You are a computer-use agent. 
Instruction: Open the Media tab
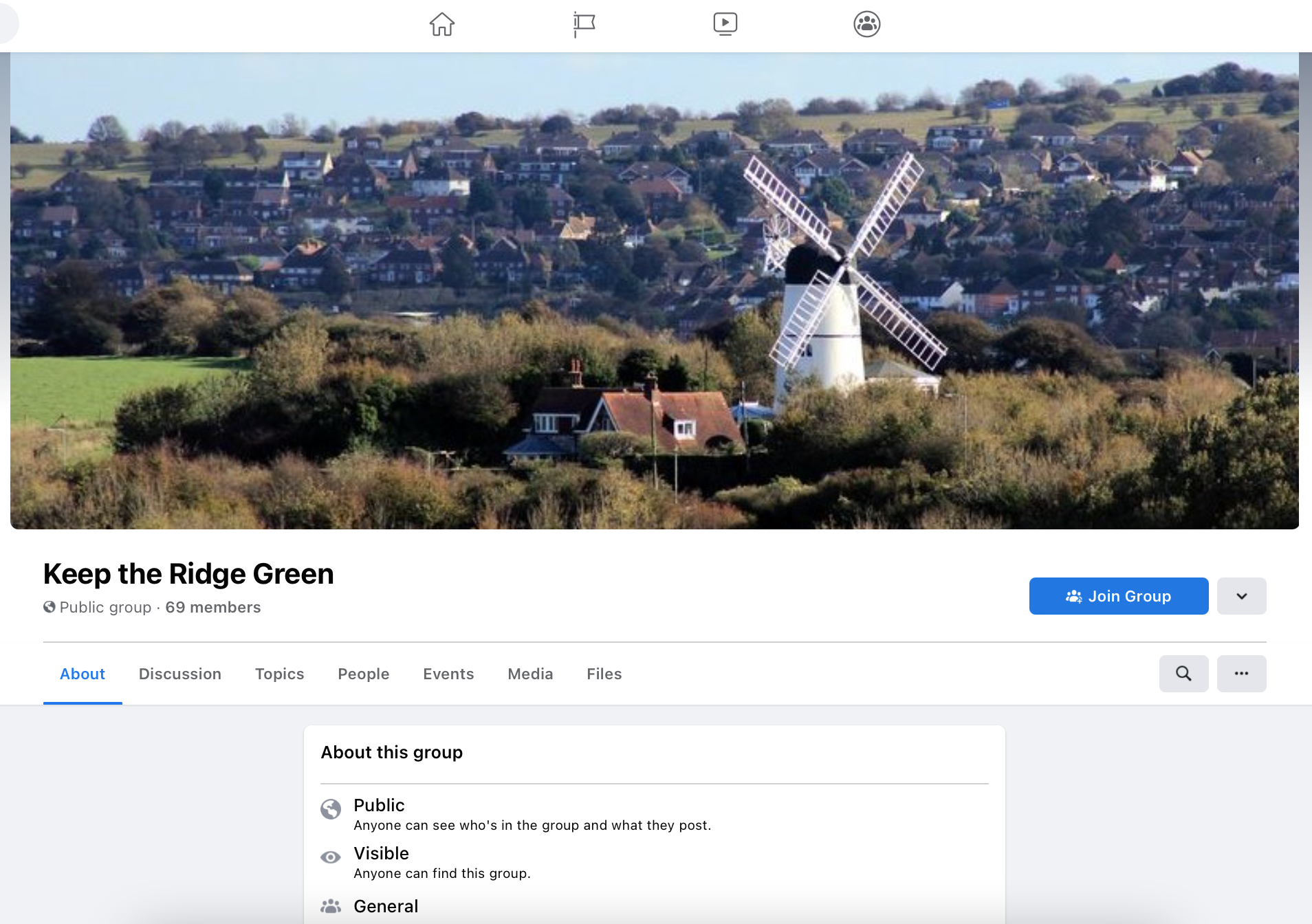(x=530, y=674)
